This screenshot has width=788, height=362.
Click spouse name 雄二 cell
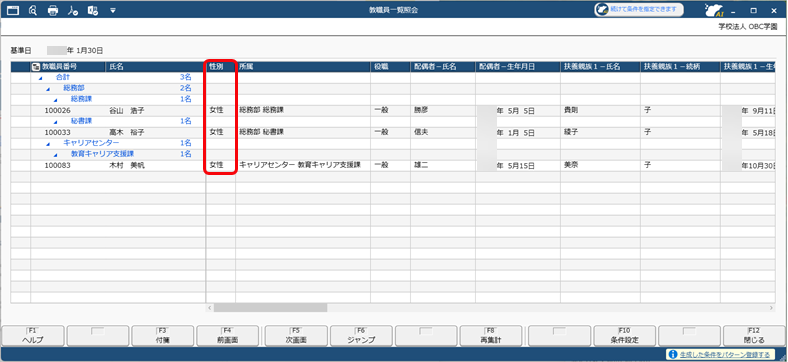coord(443,164)
